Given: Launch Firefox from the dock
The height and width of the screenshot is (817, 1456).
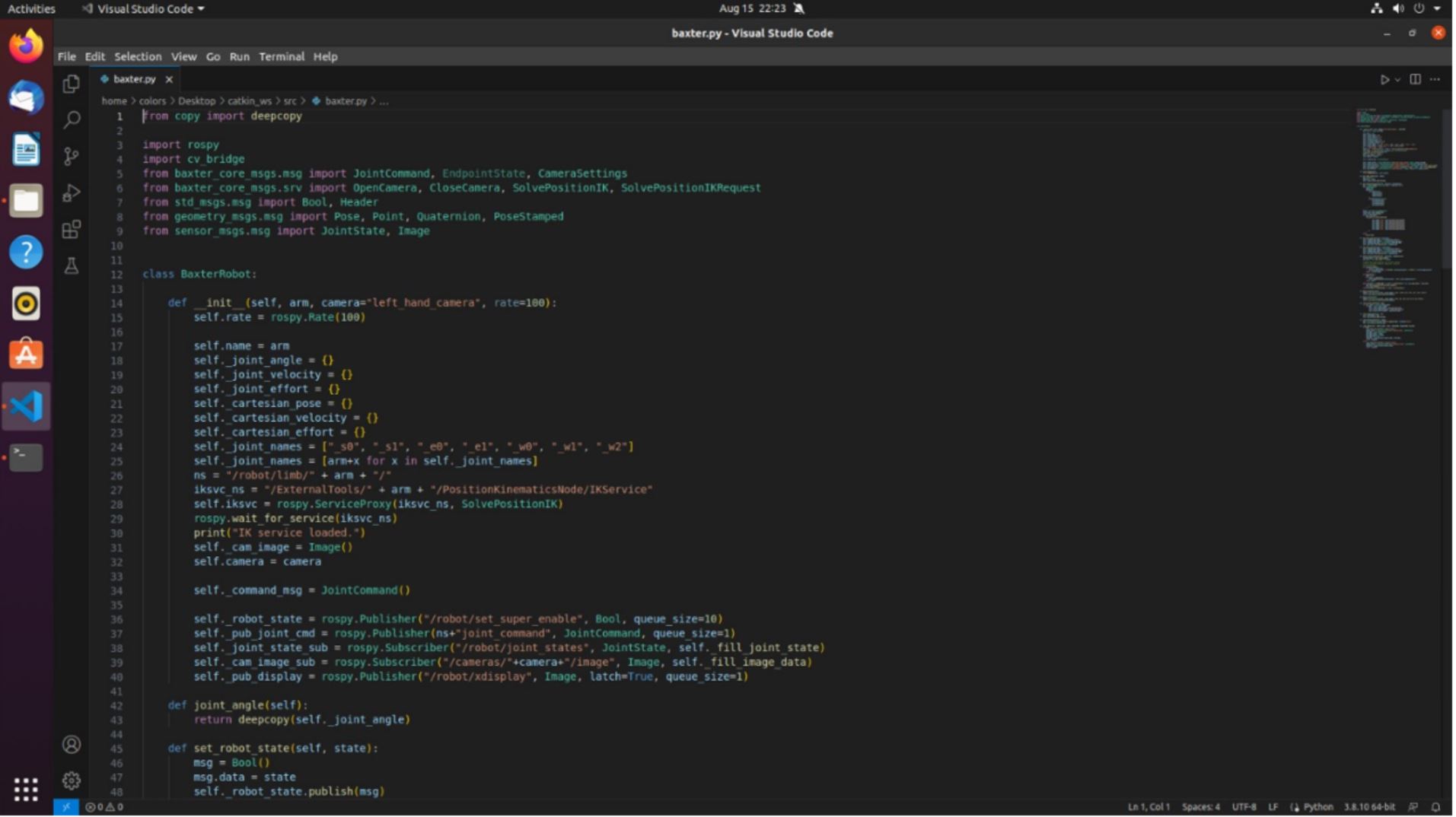Looking at the screenshot, I should pos(26,46).
